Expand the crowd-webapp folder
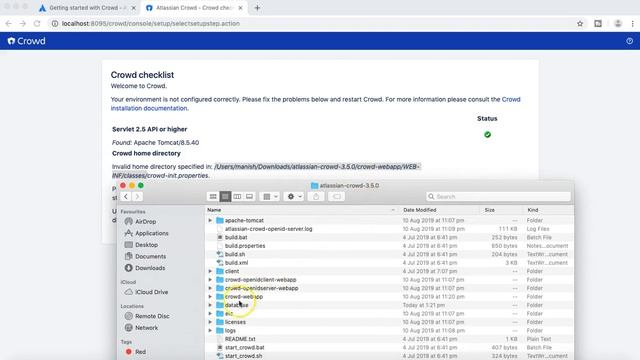The height and width of the screenshot is (360, 640). [210, 297]
